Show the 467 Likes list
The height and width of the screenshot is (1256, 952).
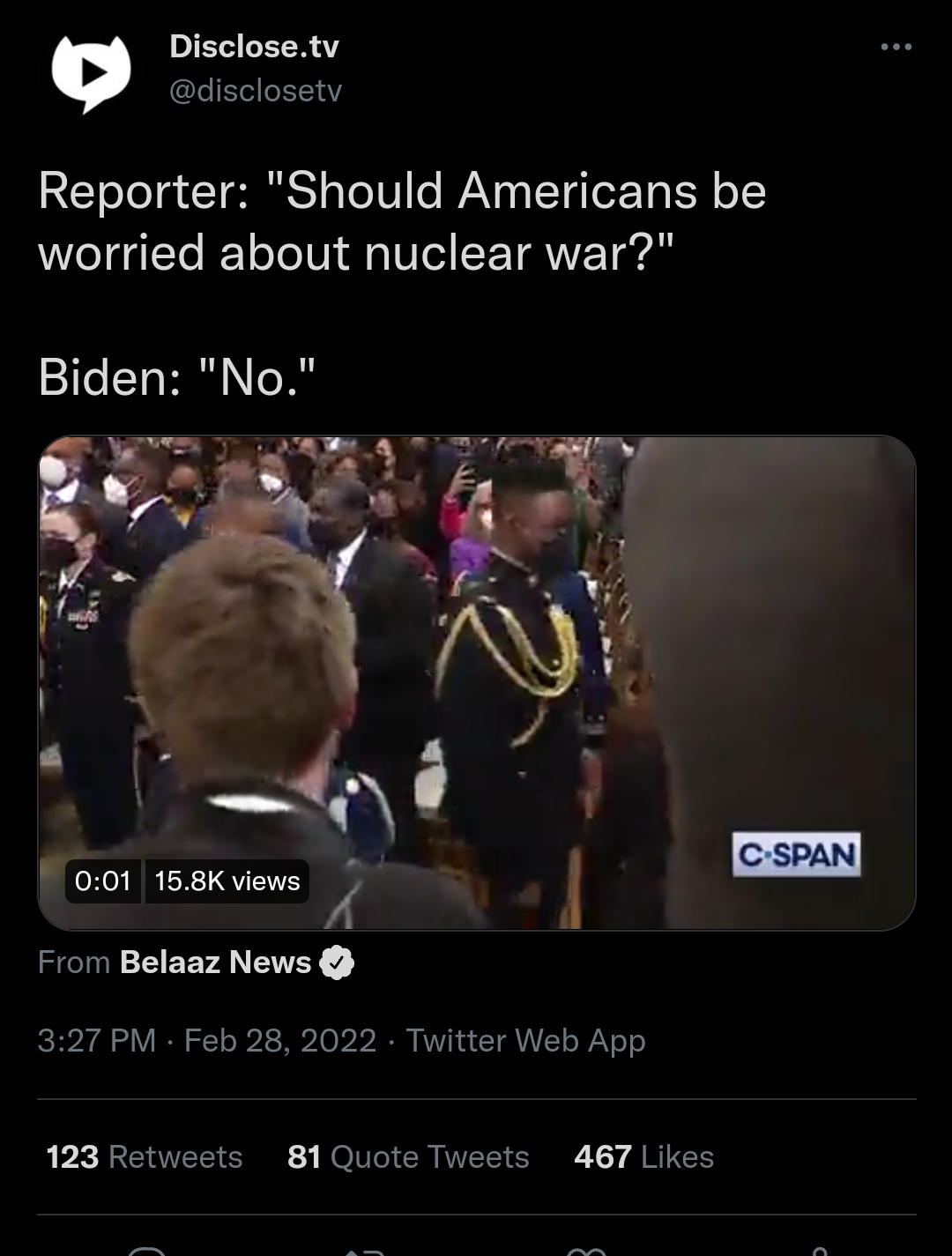[643, 1156]
